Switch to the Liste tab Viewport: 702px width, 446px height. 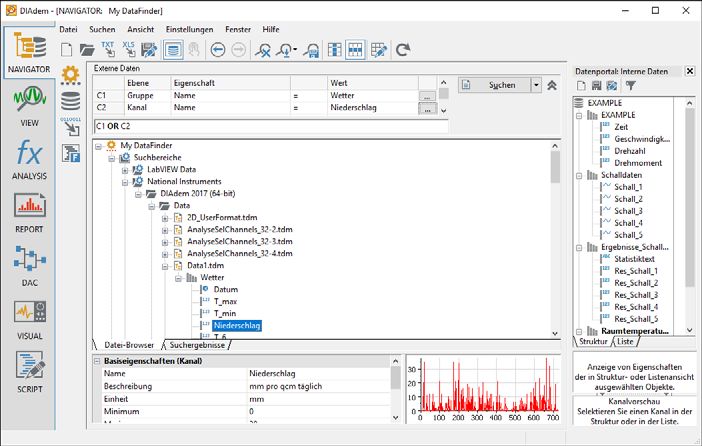click(x=625, y=341)
